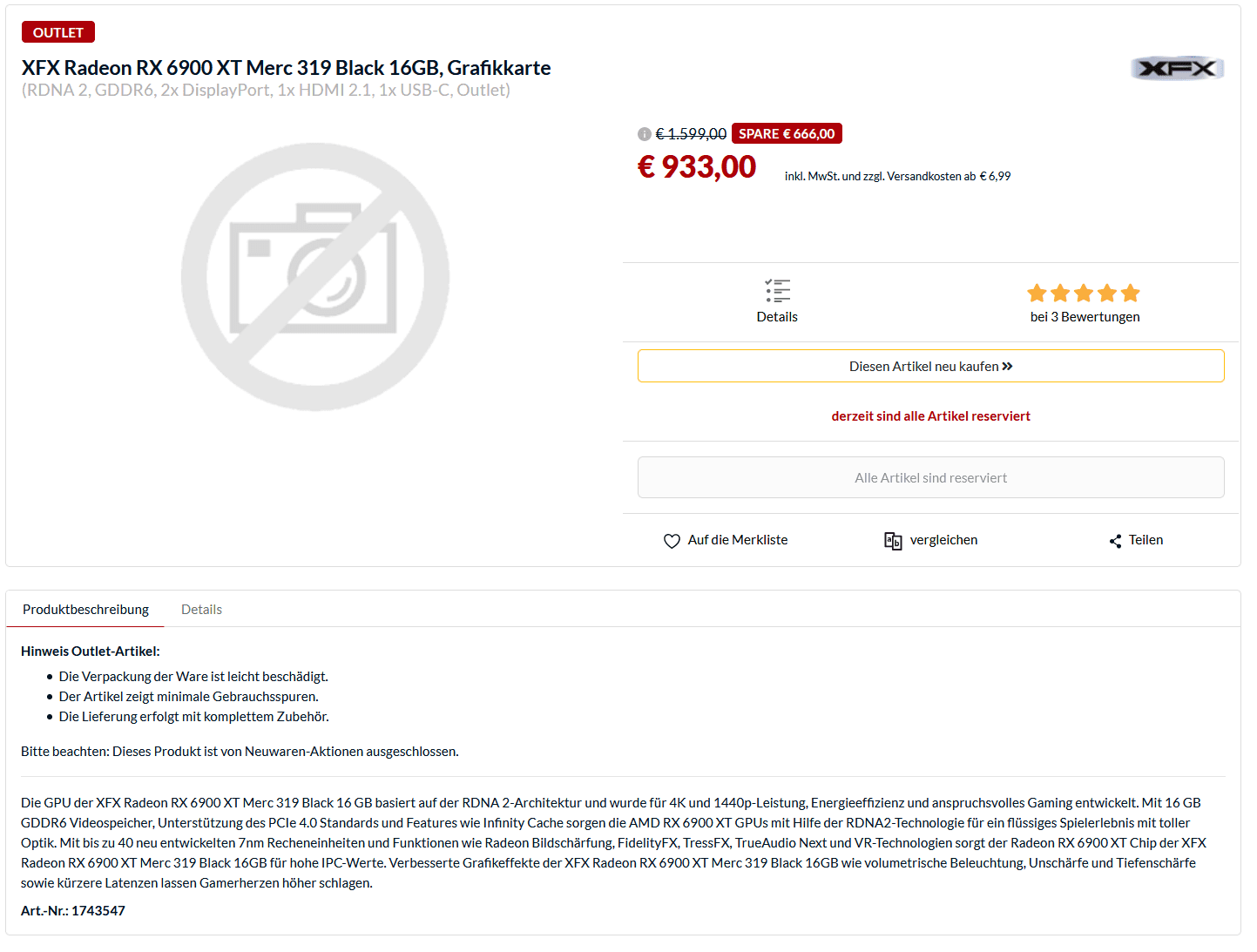
Task: Select the Produktbeschreibung tab
Action: pos(85,610)
